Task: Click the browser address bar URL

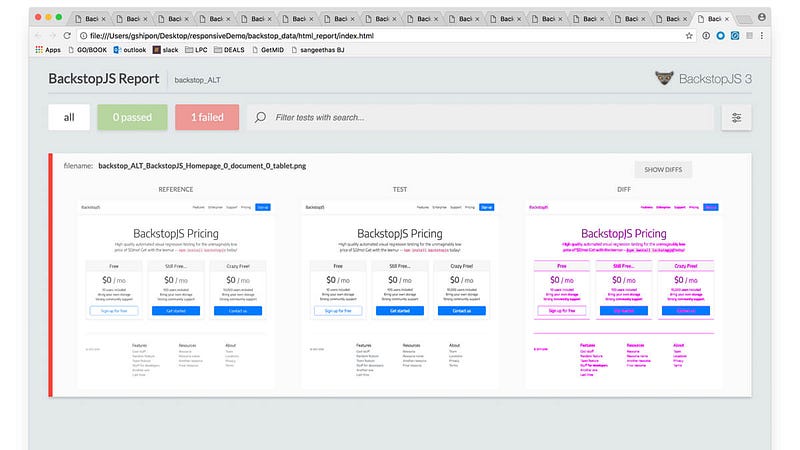Action: (x=232, y=36)
